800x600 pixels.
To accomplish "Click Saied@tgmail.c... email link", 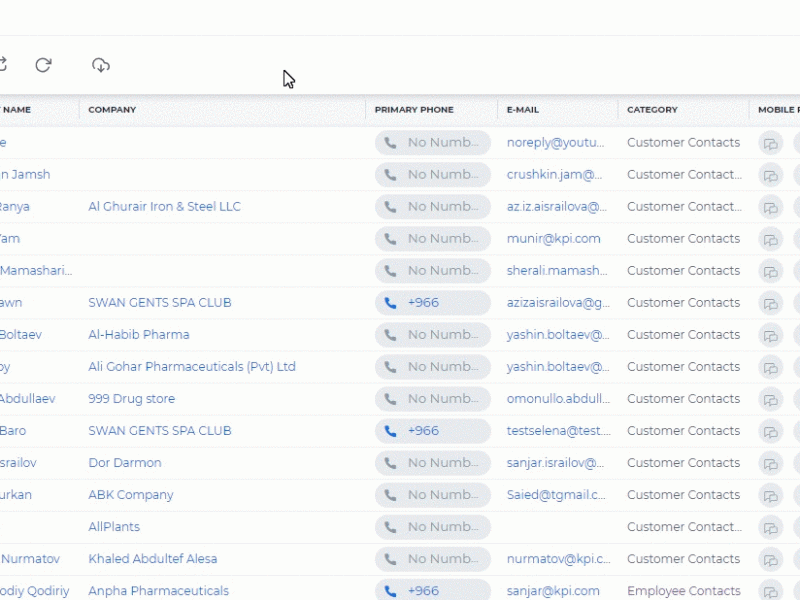I will click(x=556, y=495).
